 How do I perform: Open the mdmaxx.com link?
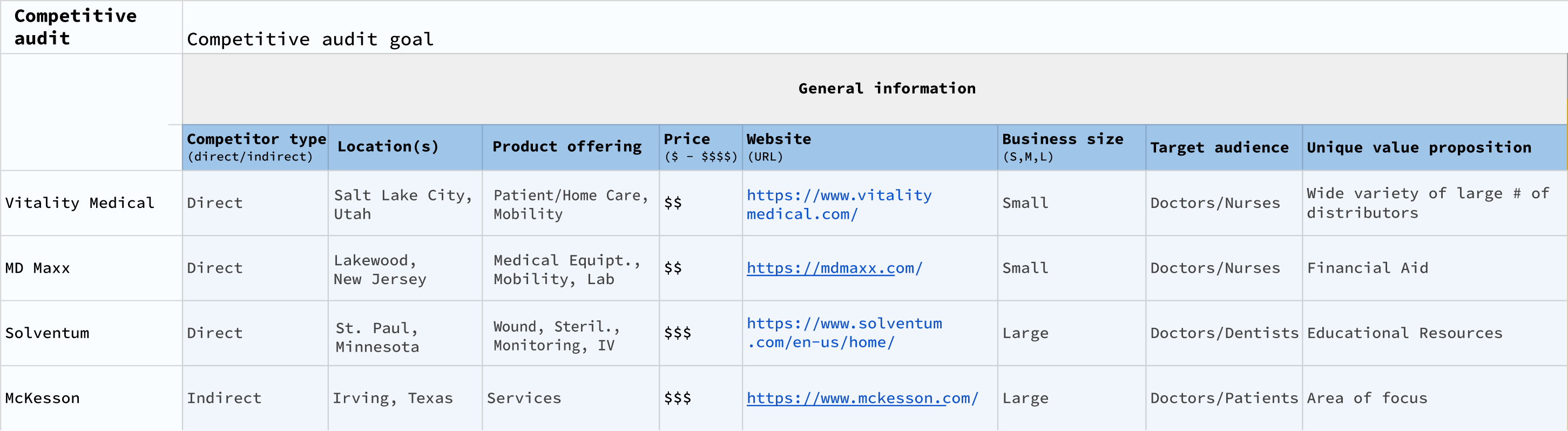pos(834,268)
